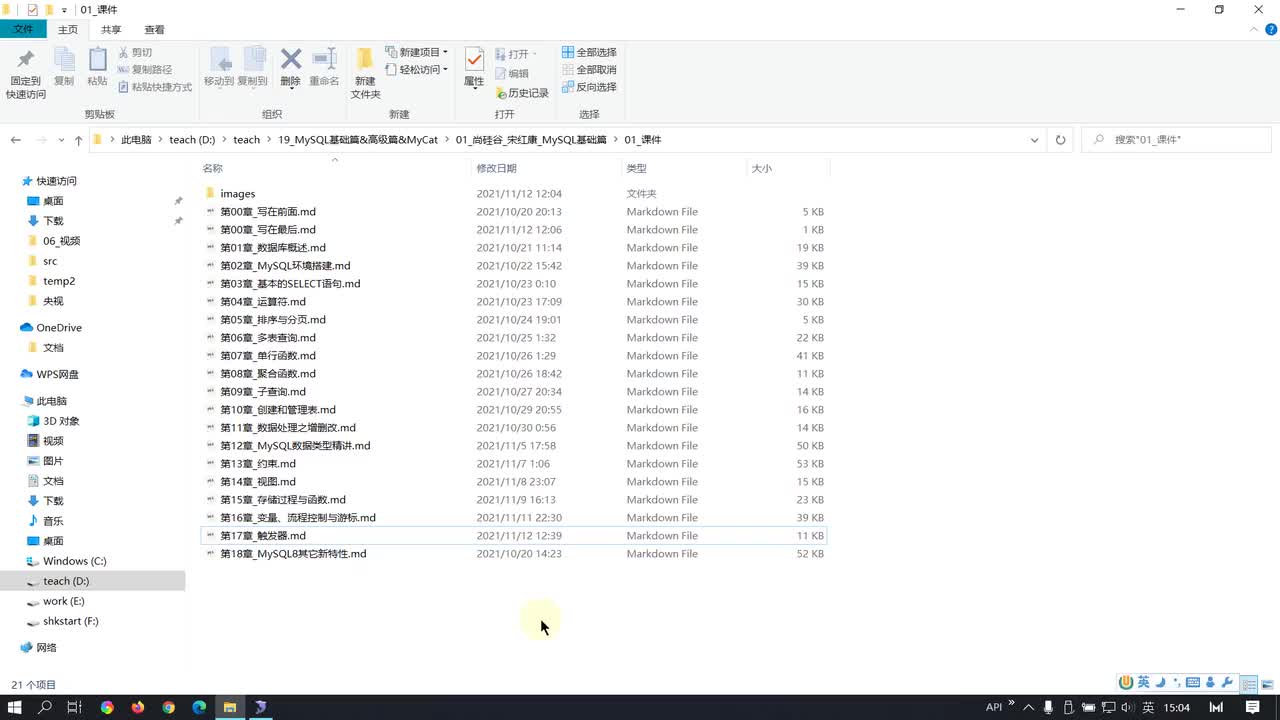This screenshot has height=720, width=1280.
Task: Click Edit (编辑) in the open group
Action: click(512, 73)
